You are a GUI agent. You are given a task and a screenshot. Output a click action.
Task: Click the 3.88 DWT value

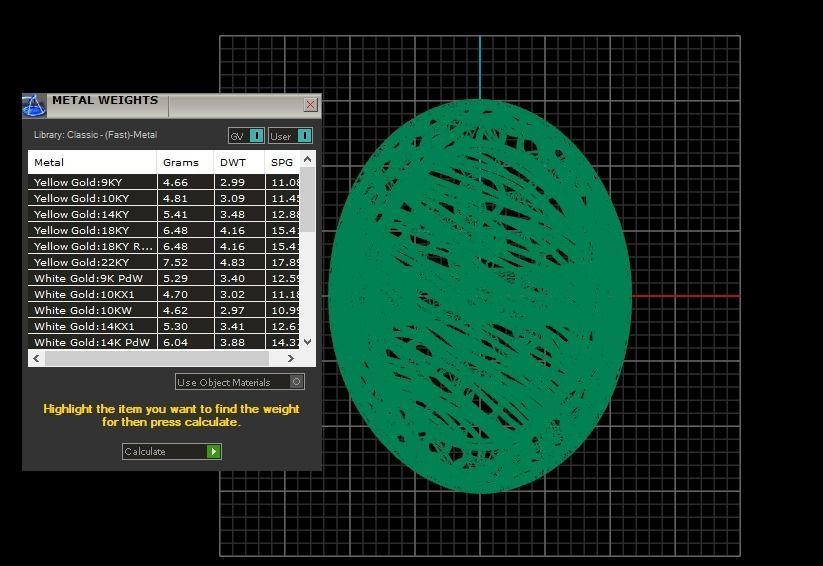233,342
